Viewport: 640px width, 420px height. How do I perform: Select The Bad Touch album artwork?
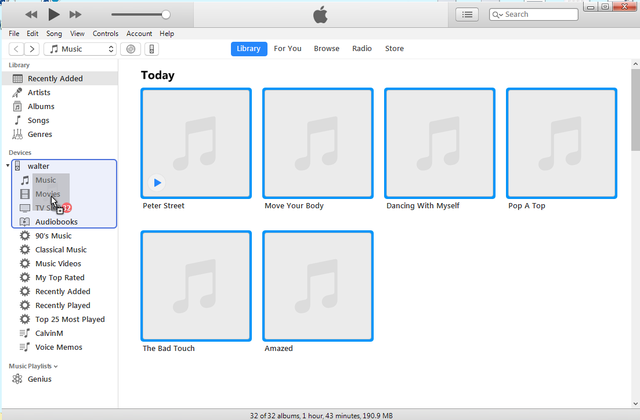point(196,286)
